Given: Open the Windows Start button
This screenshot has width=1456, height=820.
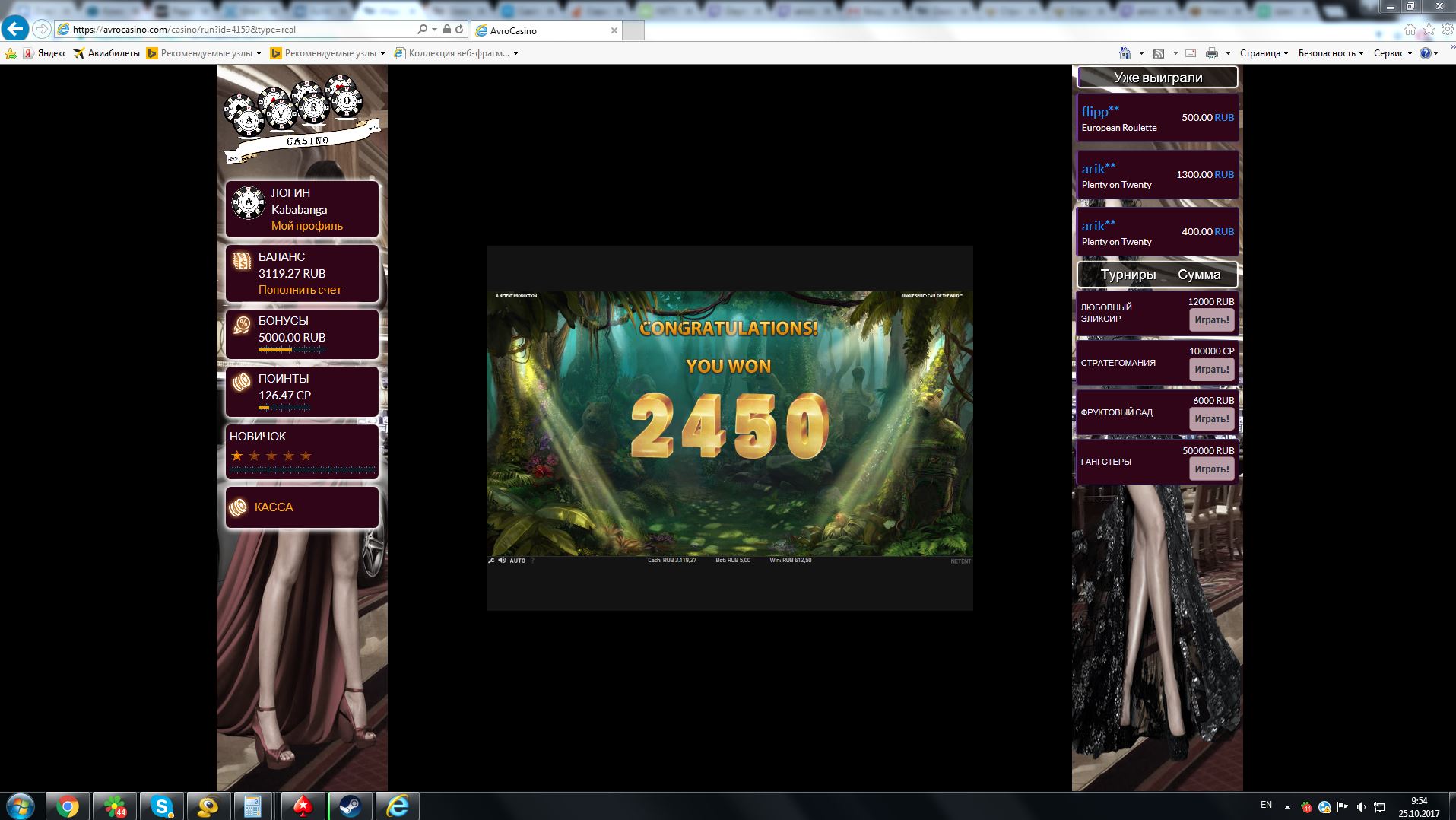Looking at the screenshot, I should [21, 806].
